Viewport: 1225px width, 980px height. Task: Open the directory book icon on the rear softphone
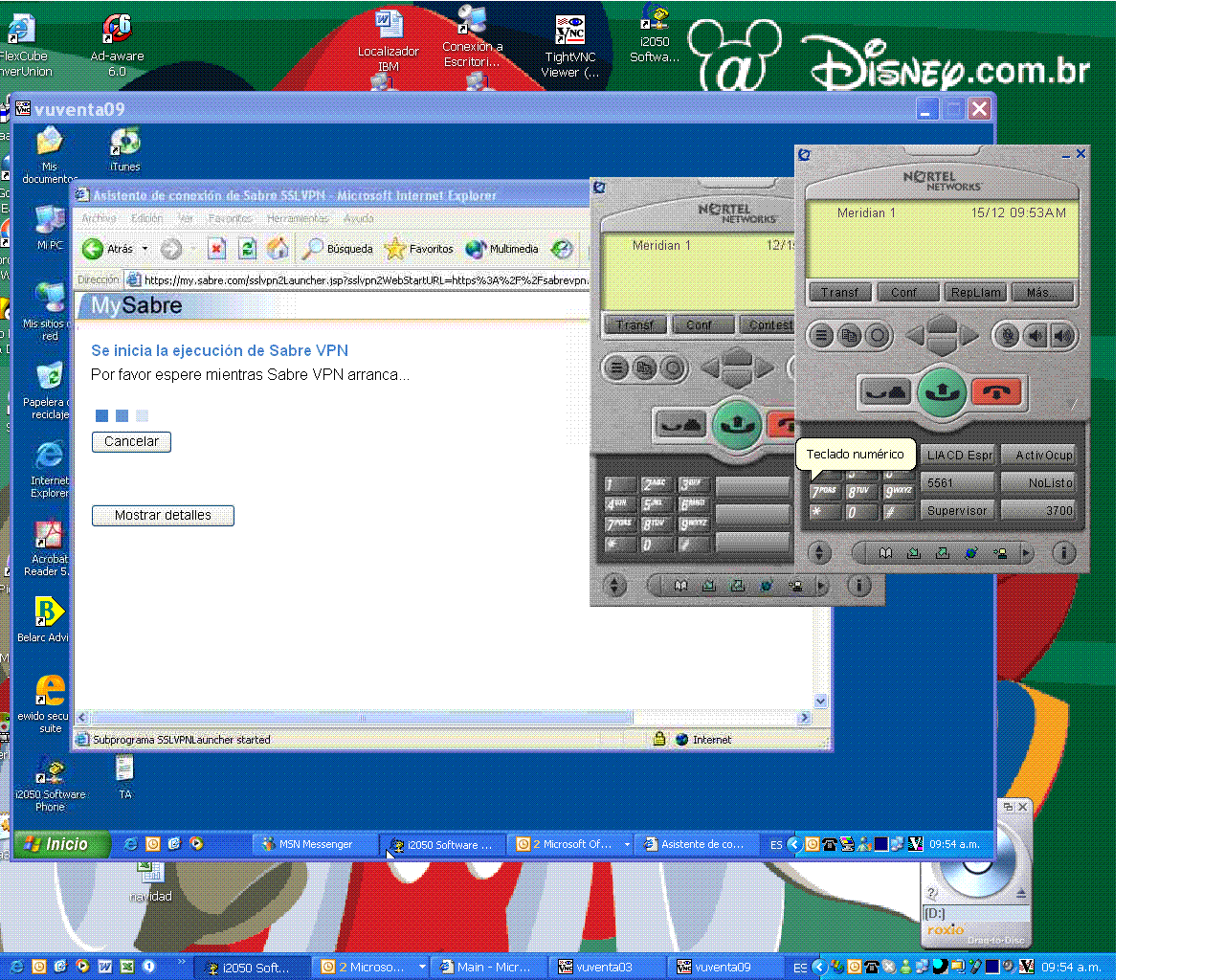[680, 585]
